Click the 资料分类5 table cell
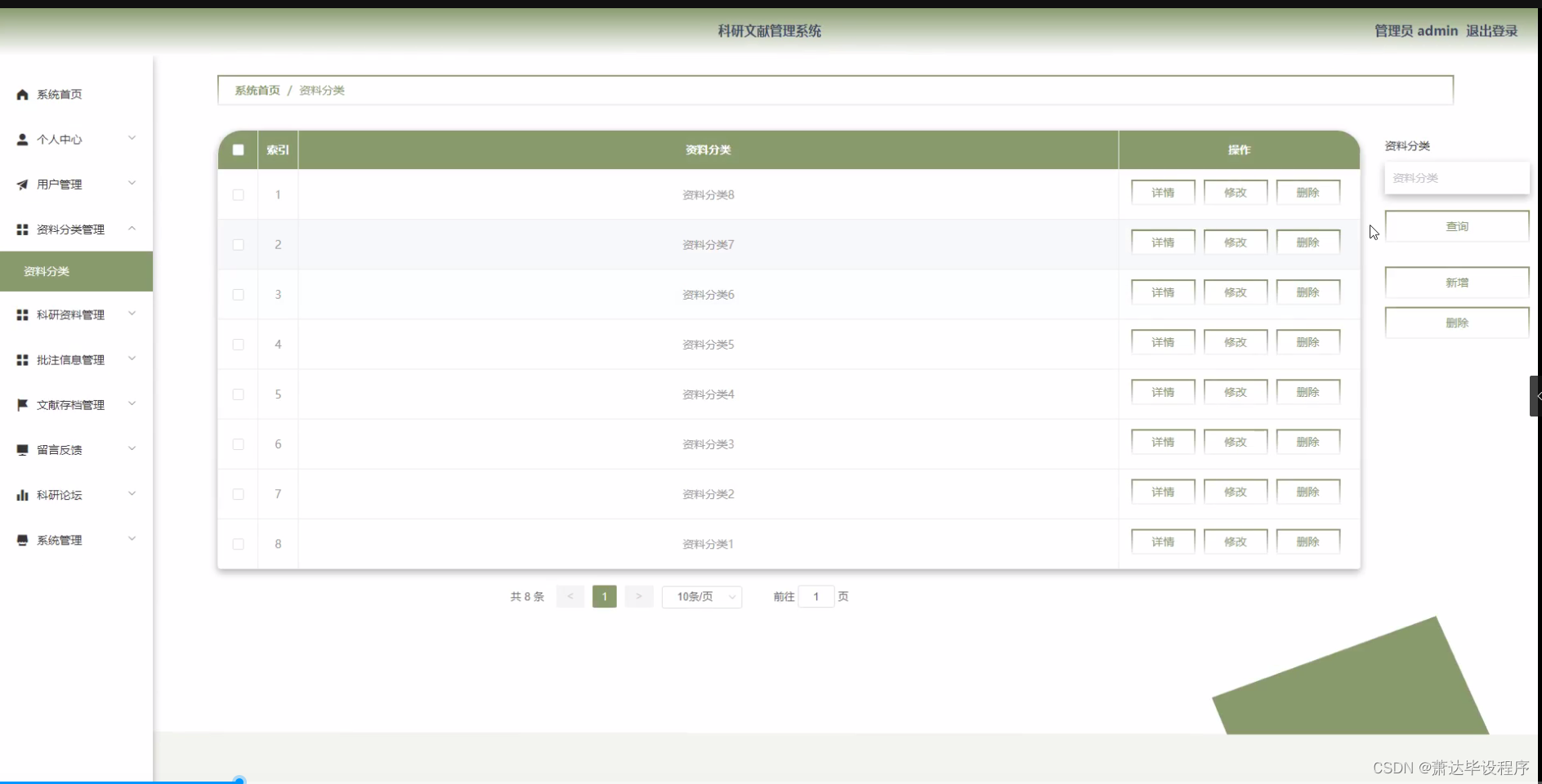Screen dimensions: 1542x784 click(x=708, y=345)
